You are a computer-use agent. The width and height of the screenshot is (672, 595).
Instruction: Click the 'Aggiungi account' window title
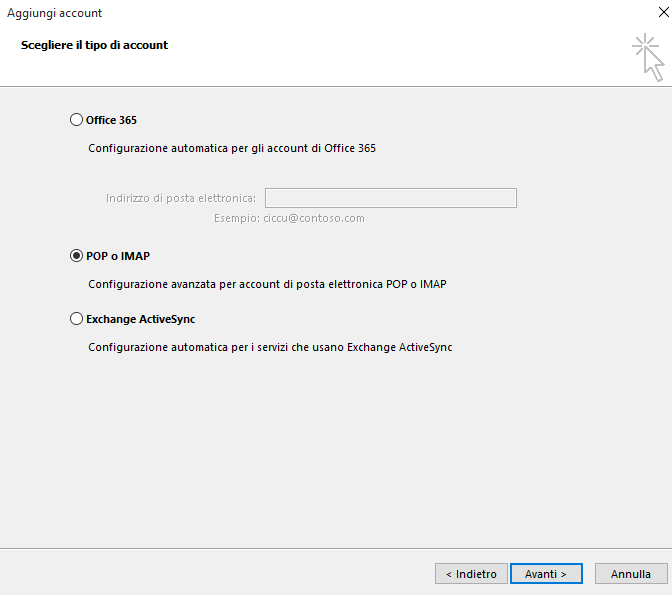pos(54,13)
